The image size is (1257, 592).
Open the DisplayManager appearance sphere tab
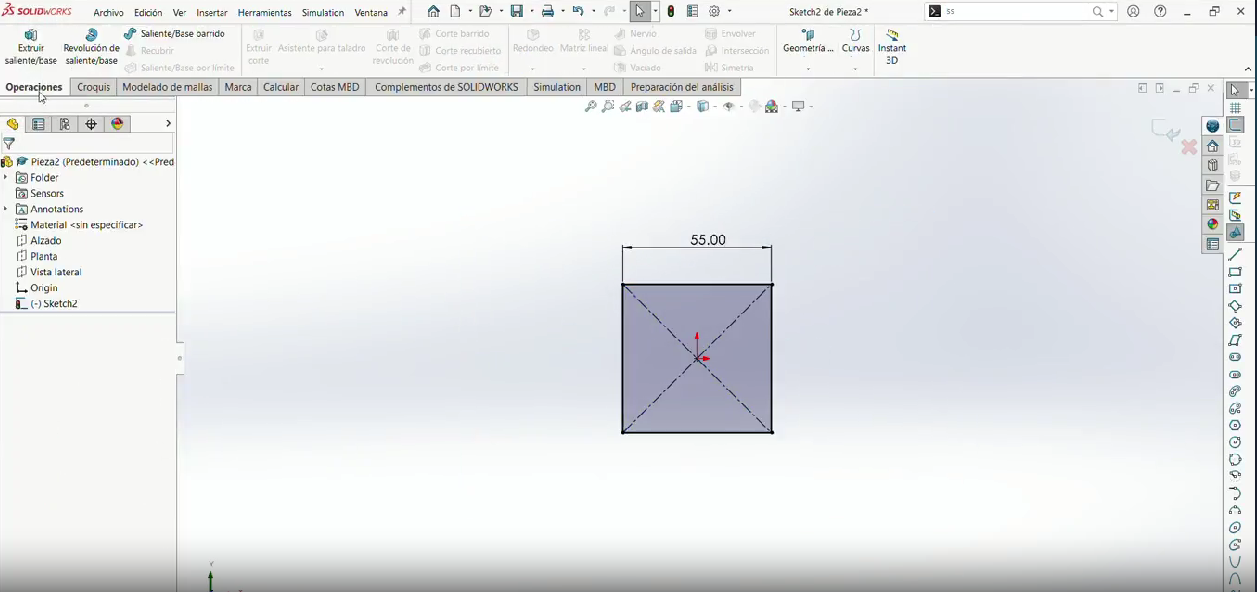pos(118,124)
